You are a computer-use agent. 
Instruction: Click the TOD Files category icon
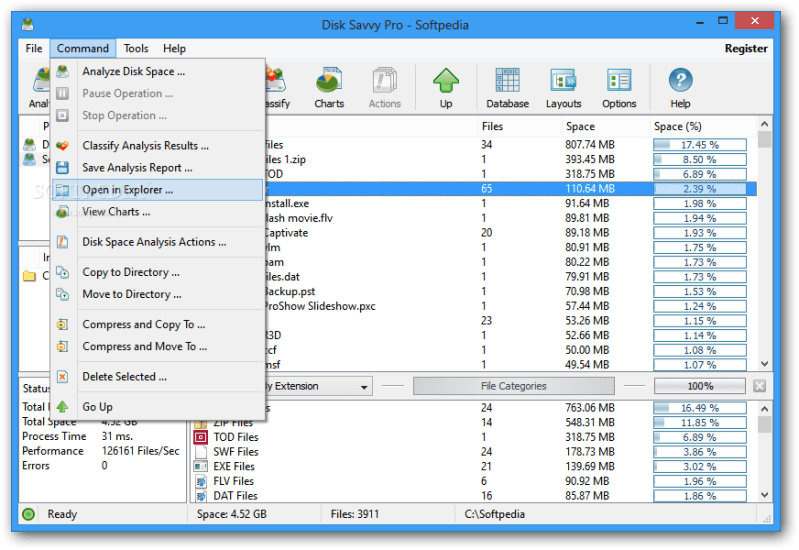pos(201,437)
